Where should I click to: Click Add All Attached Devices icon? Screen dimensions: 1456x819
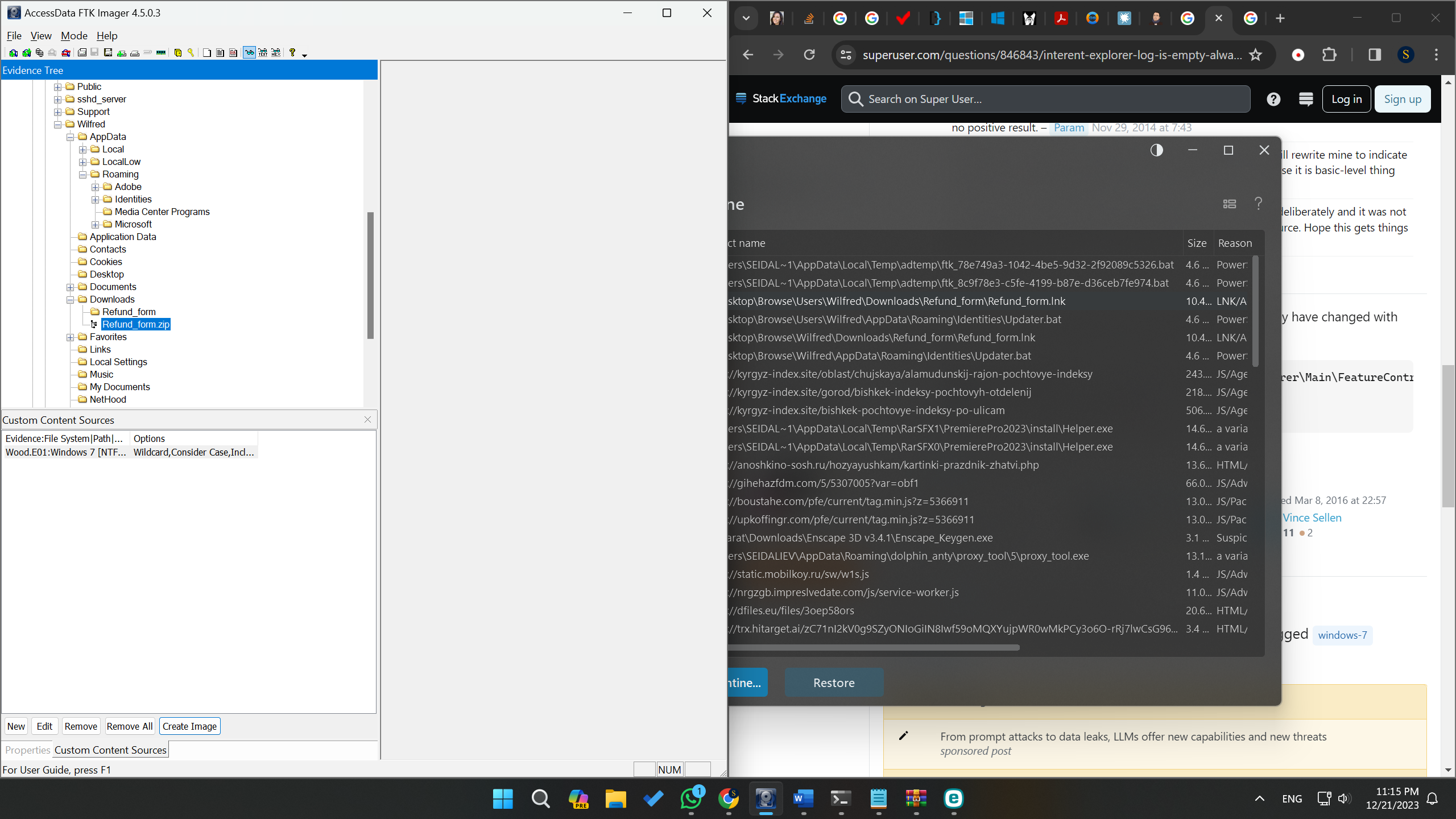[27, 53]
